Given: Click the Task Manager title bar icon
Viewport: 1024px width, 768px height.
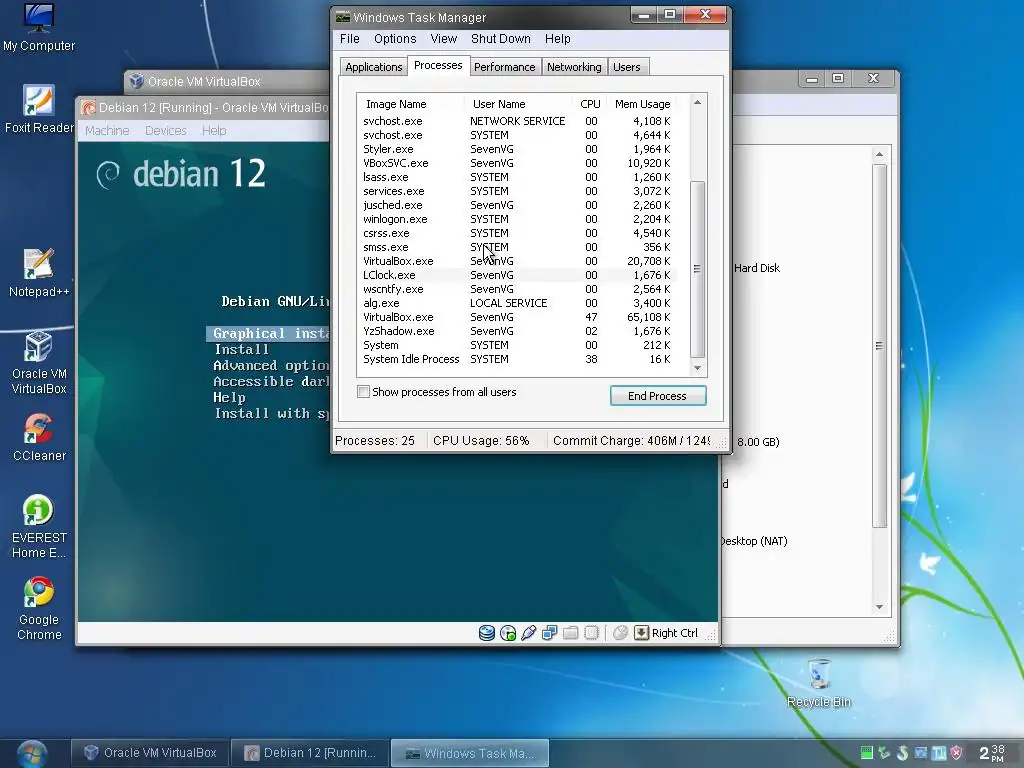Looking at the screenshot, I should point(343,17).
